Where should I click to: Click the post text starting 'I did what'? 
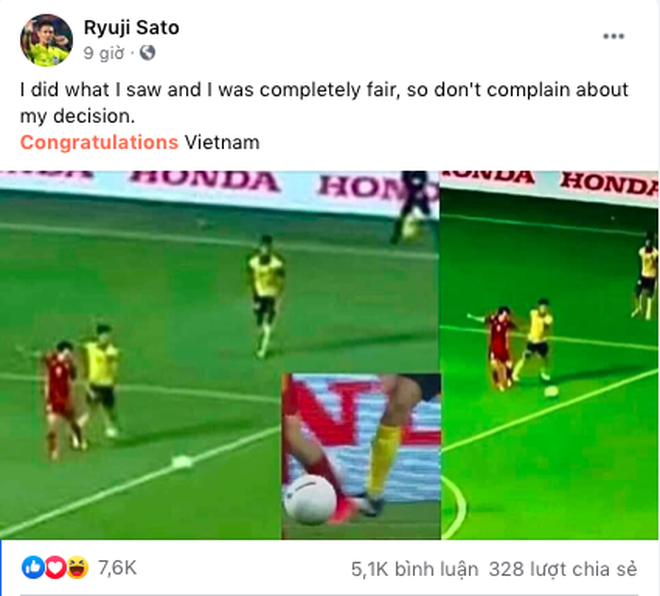[324, 103]
